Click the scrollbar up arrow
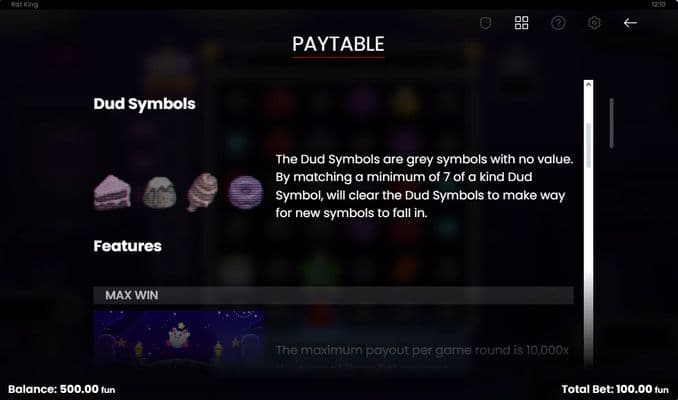 click(x=588, y=84)
